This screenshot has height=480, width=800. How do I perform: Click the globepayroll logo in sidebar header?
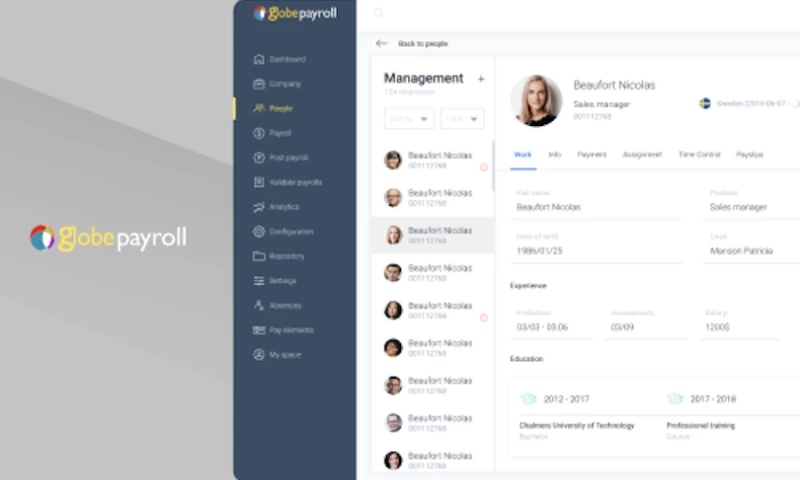tap(295, 13)
